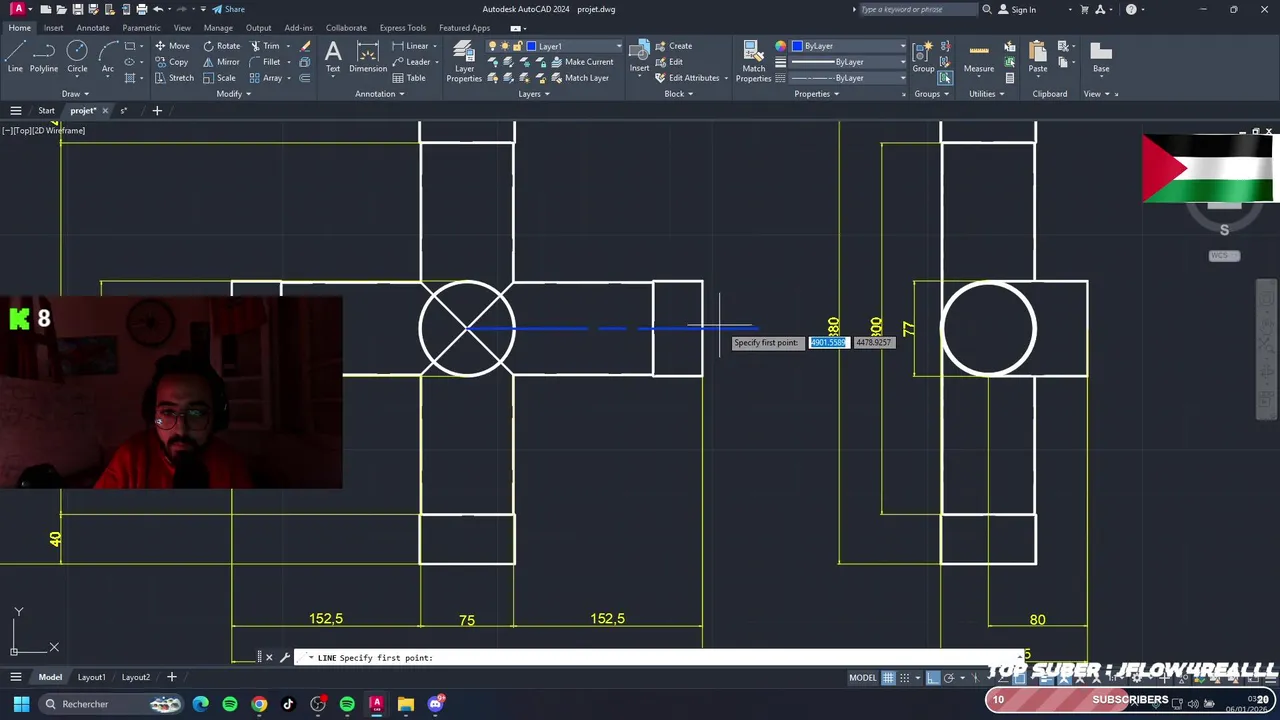The image size is (1280, 720).
Task: Switch to the Start file tab
Action: [46, 110]
